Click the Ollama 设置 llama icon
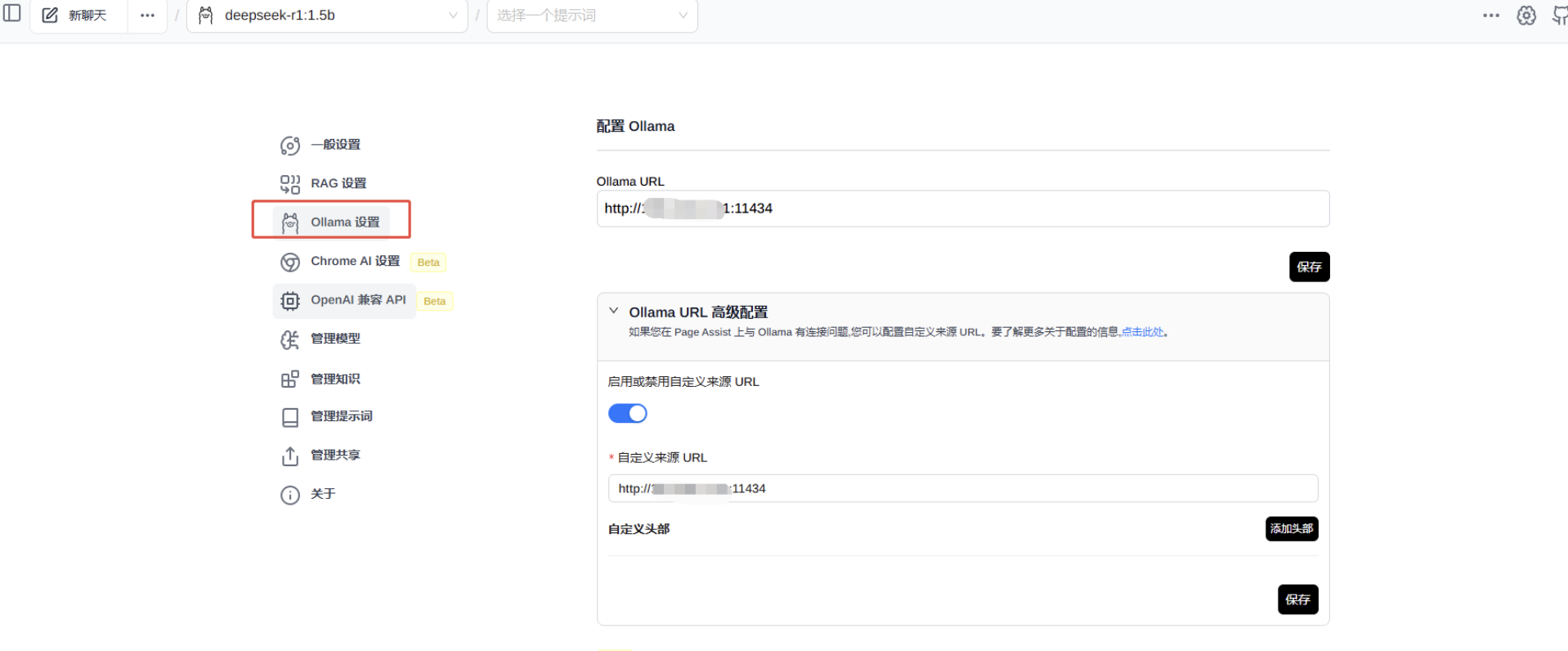This screenshot has height=651, width=1568. [x=290, y=222]
